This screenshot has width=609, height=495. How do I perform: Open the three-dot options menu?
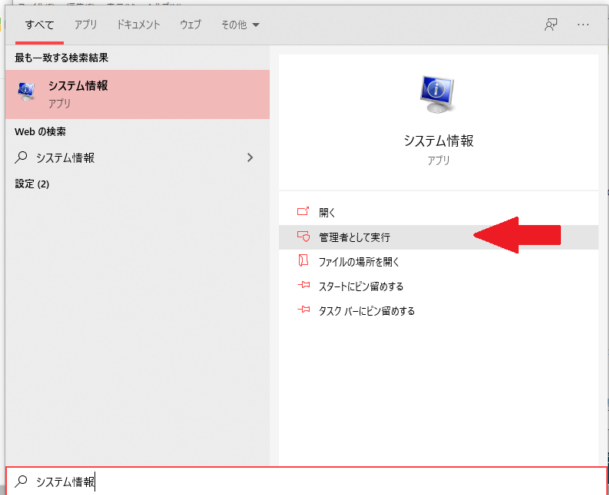(x=583, y=25)
